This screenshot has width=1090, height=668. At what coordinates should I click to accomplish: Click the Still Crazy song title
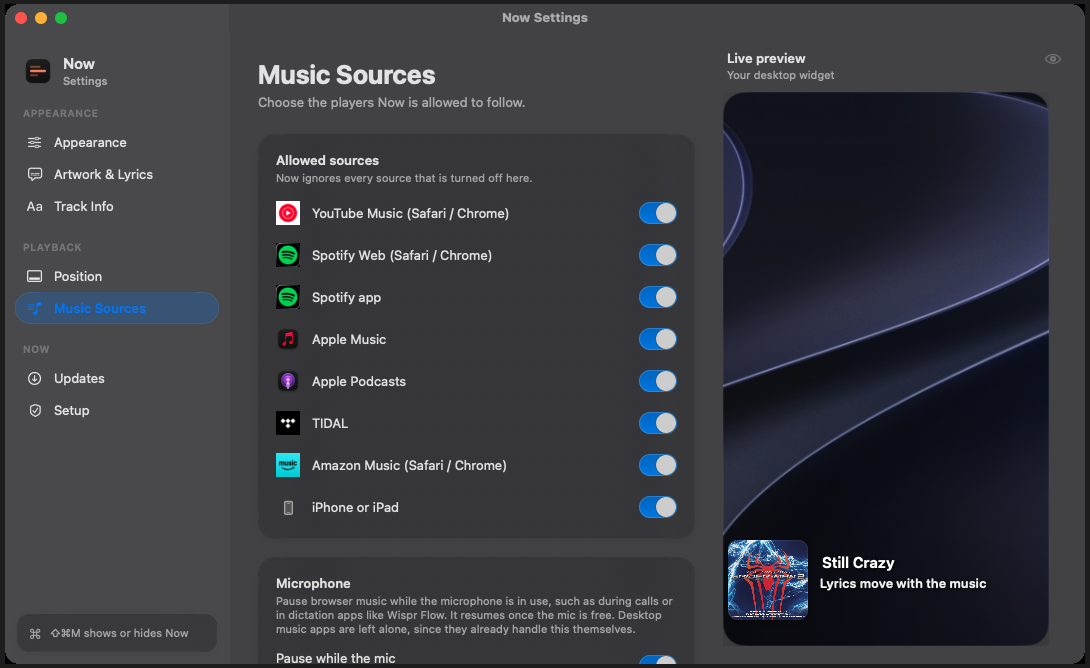pyautogui.click(x=858, y=563)
